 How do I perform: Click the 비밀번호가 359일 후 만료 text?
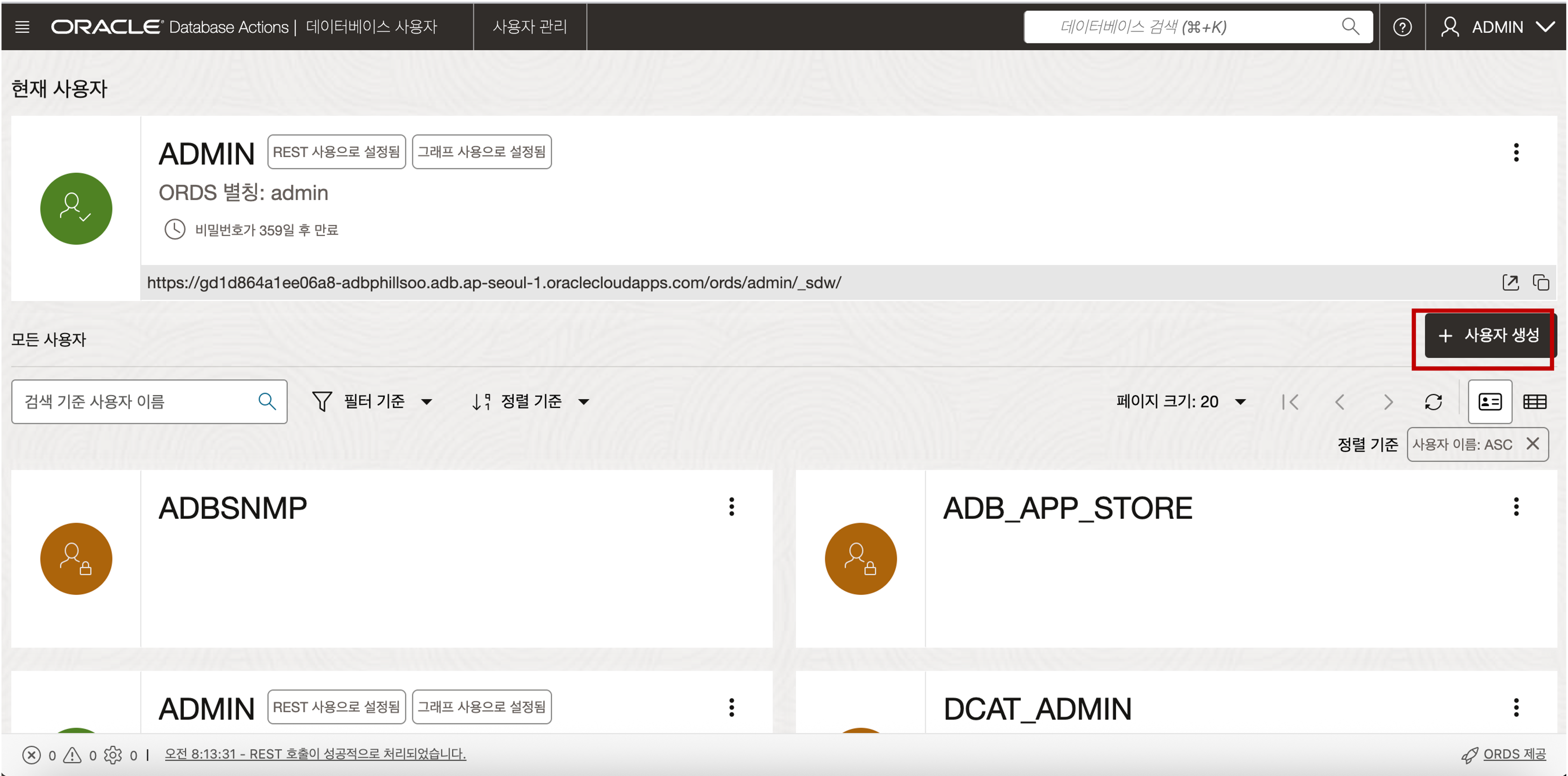267,230
